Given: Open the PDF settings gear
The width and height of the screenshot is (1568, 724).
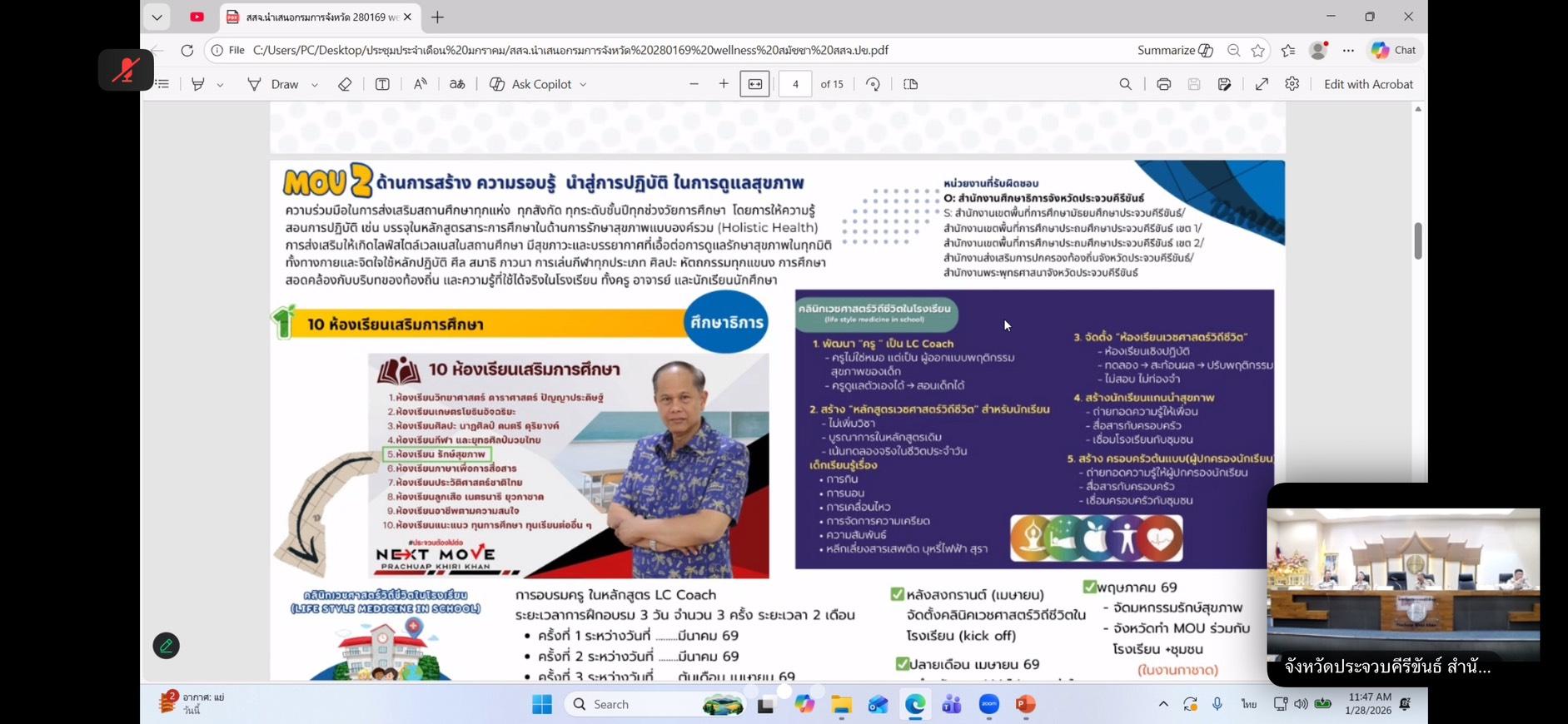Looking at the screenshot, I should (1292, 84).
